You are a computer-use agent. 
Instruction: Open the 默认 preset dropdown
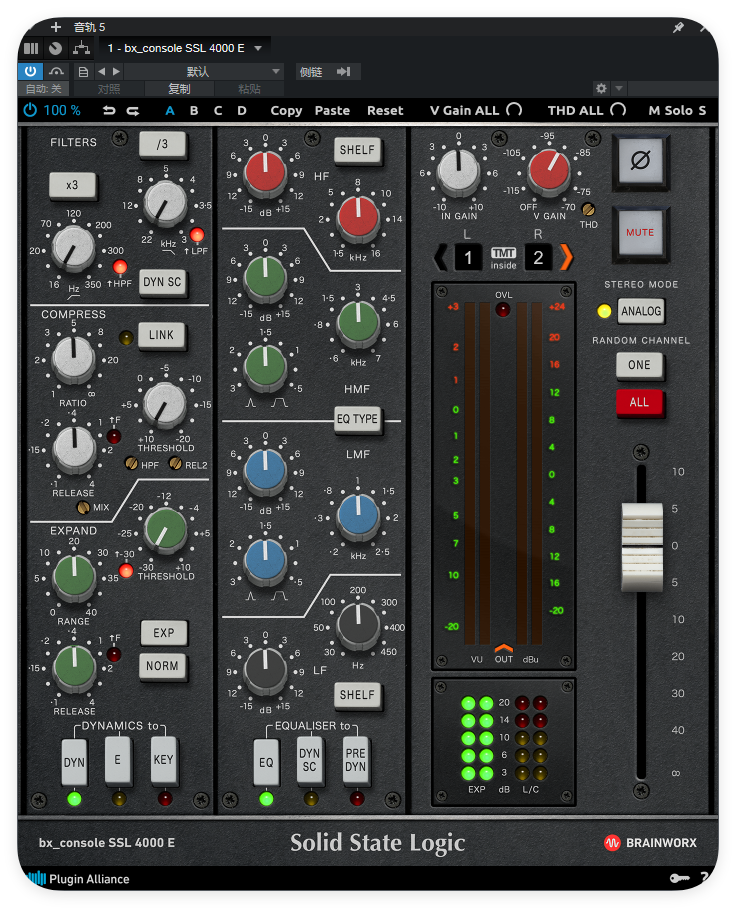(204, 71)
